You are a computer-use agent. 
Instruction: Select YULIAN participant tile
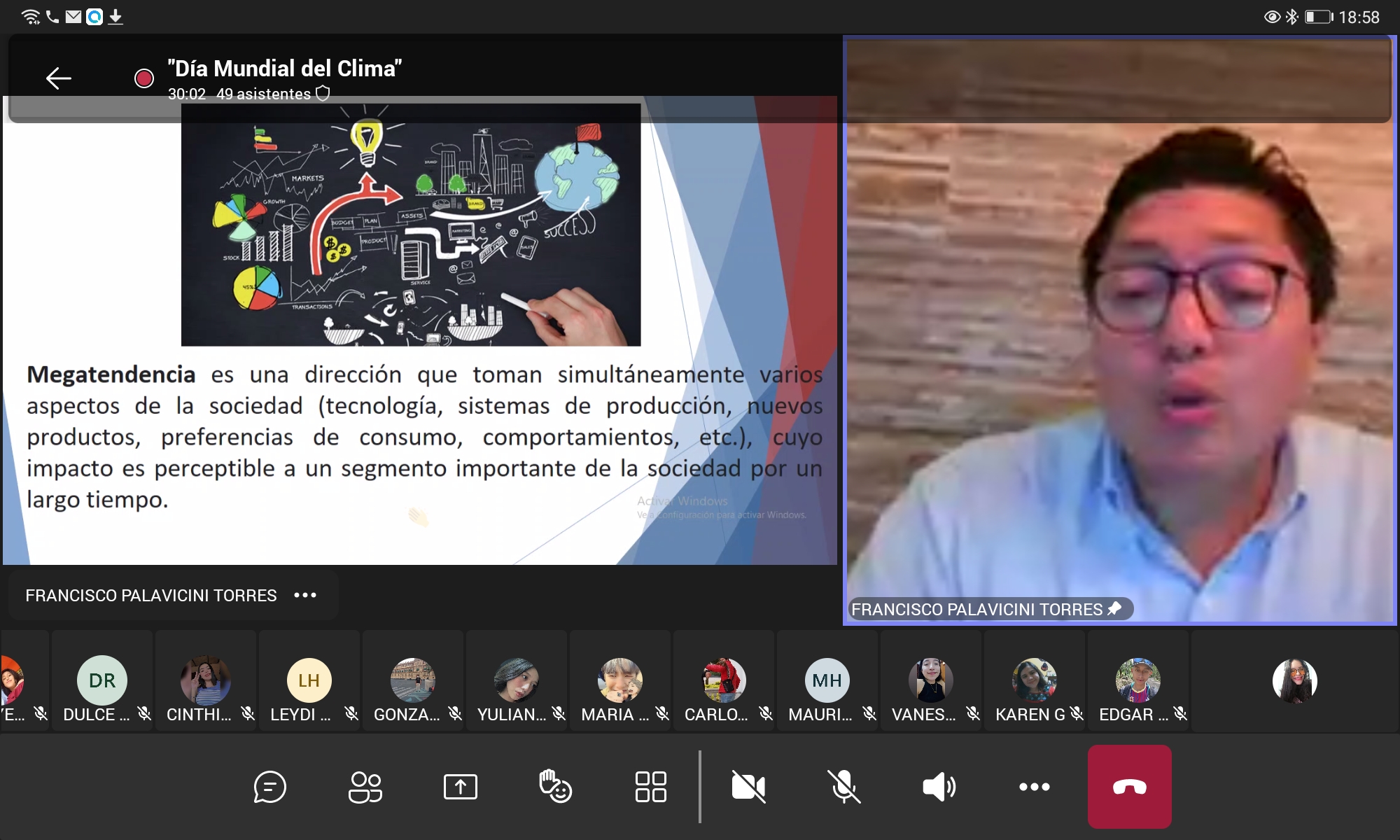pos(517,680)
